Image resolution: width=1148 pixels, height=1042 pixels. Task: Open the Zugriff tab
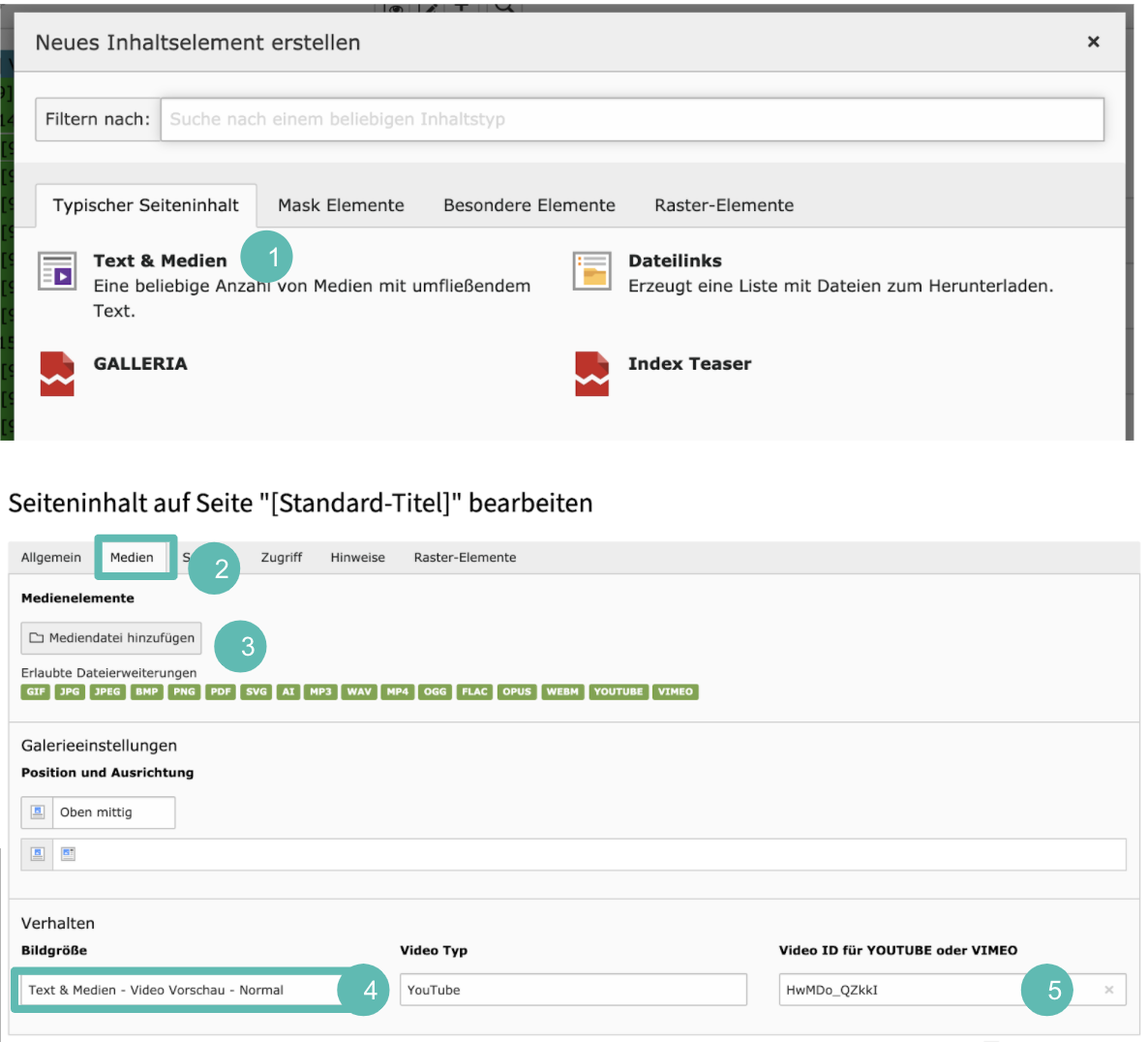[281, 557]
